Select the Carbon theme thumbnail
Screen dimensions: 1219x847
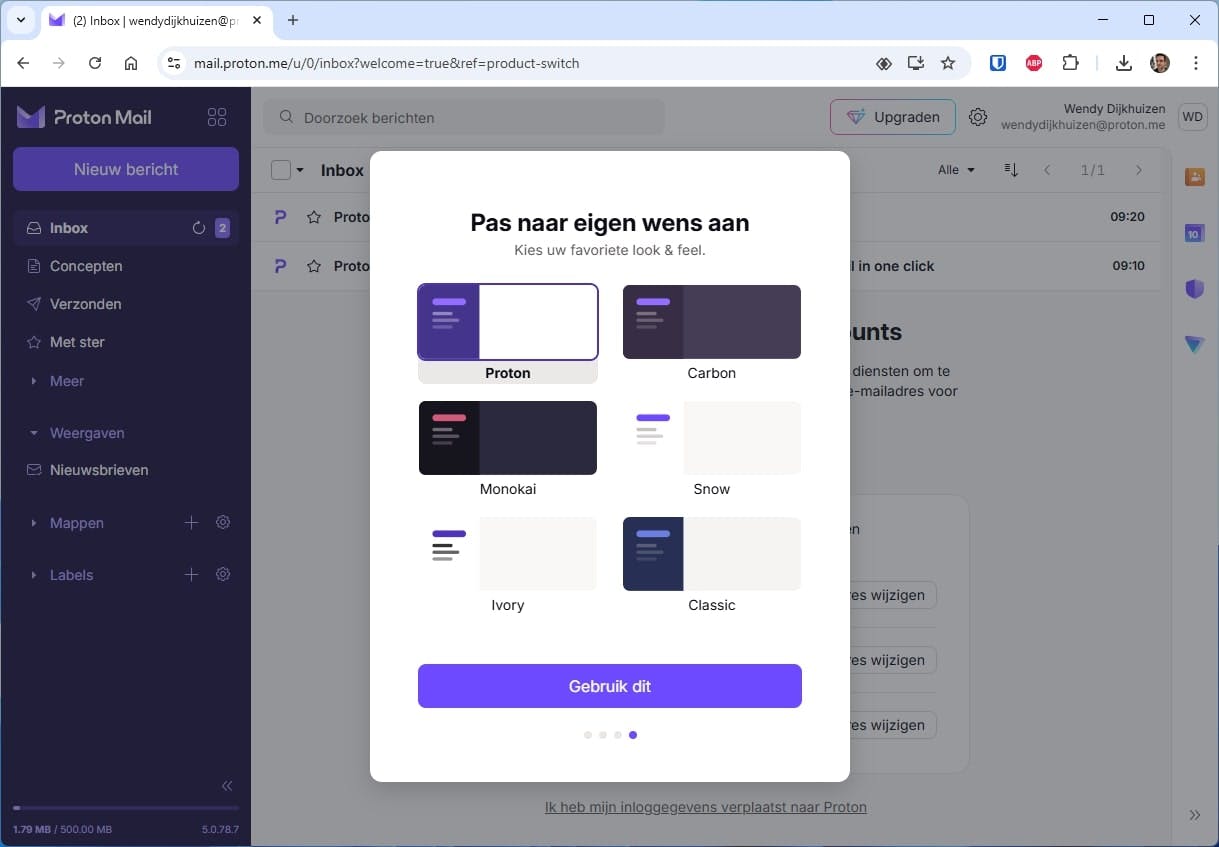pyautogui.click(x=712, y=322)
